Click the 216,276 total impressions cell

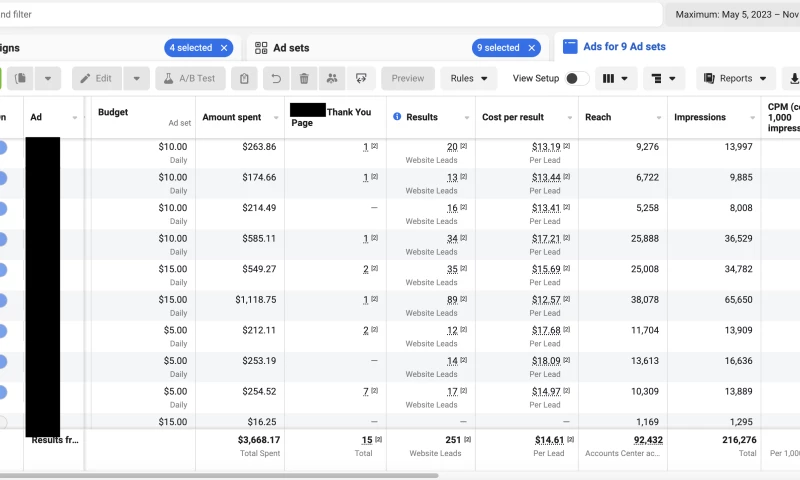click(x=739, y=440)
